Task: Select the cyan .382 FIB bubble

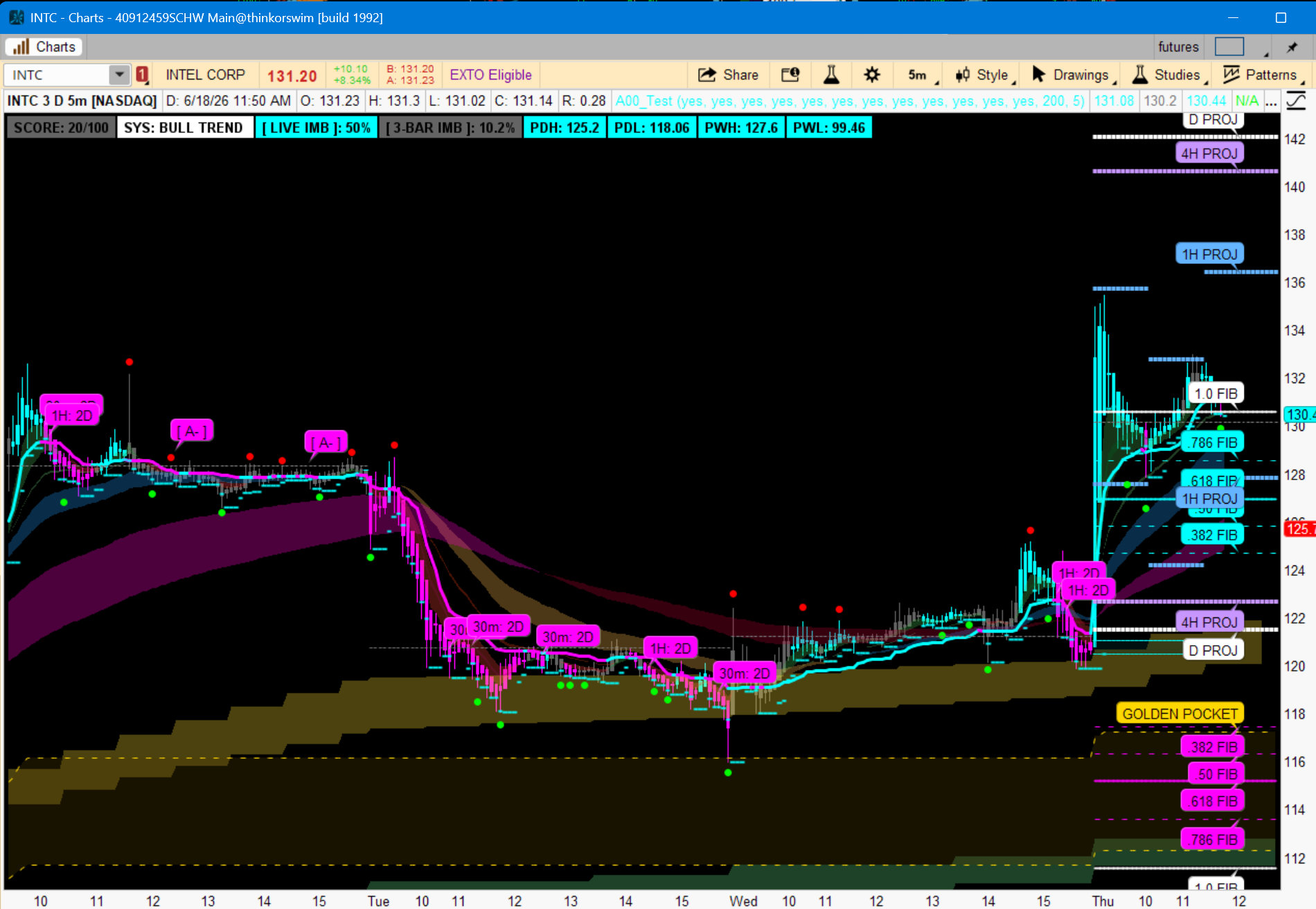Action: 1213,535
